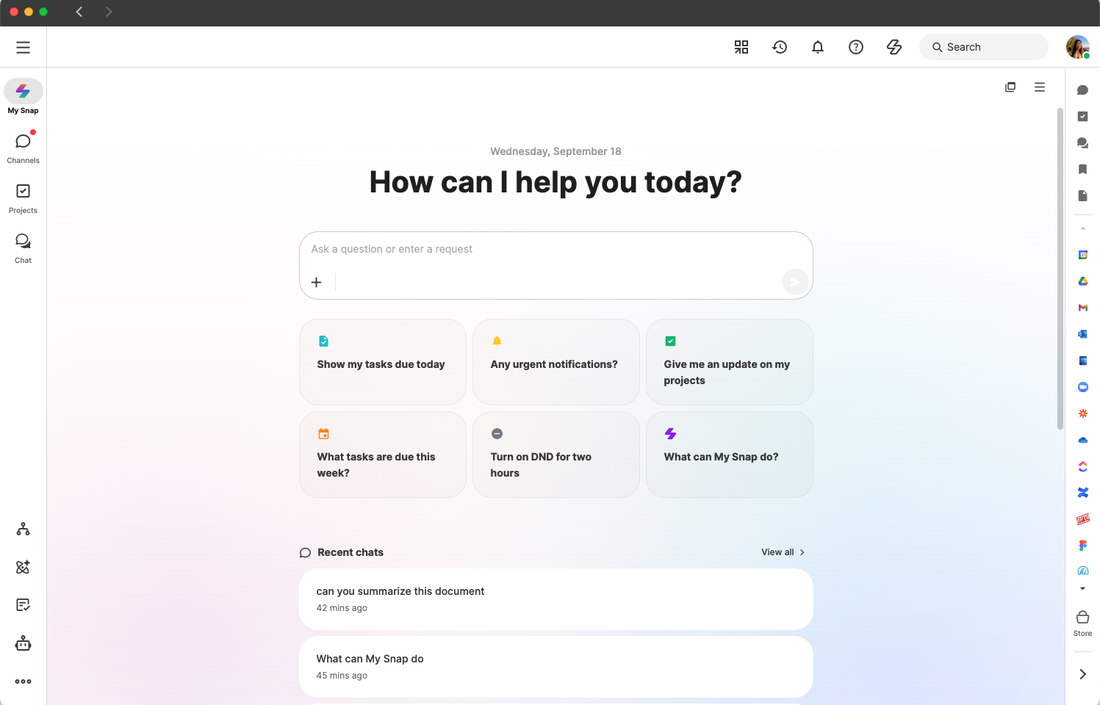View history with the clock icon
This screenshot has width=1100, height=705.
point(780,47)
